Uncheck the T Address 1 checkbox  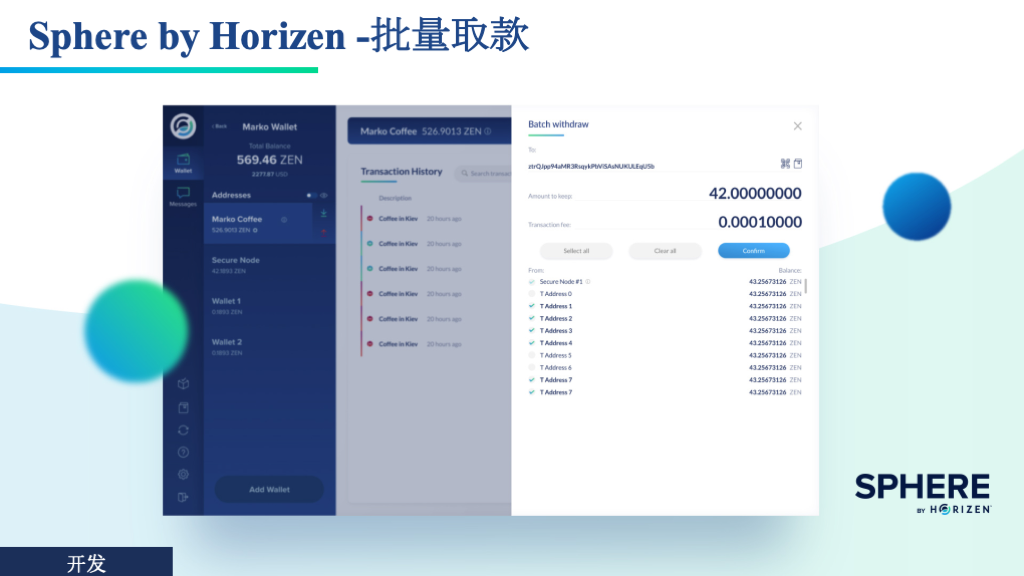coord(532,306)
